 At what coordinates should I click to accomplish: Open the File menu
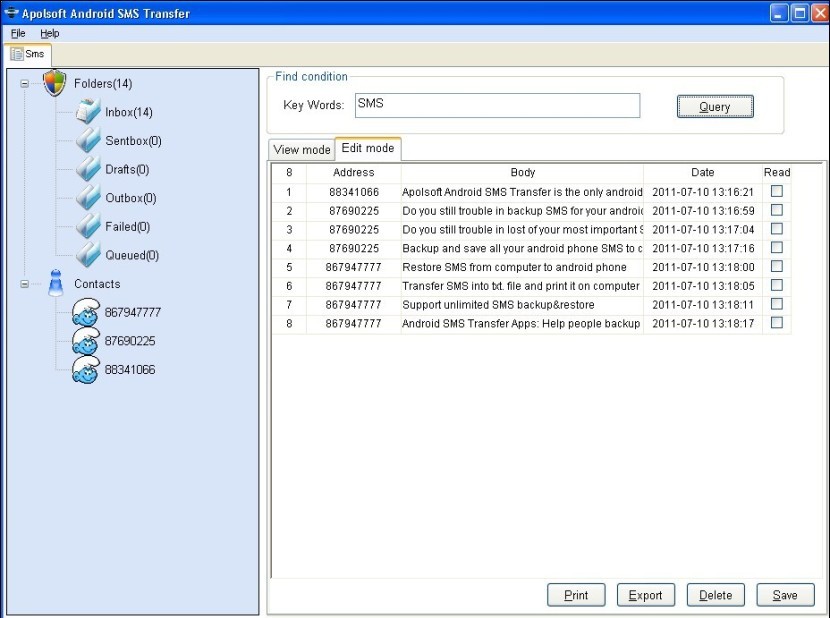18,33
